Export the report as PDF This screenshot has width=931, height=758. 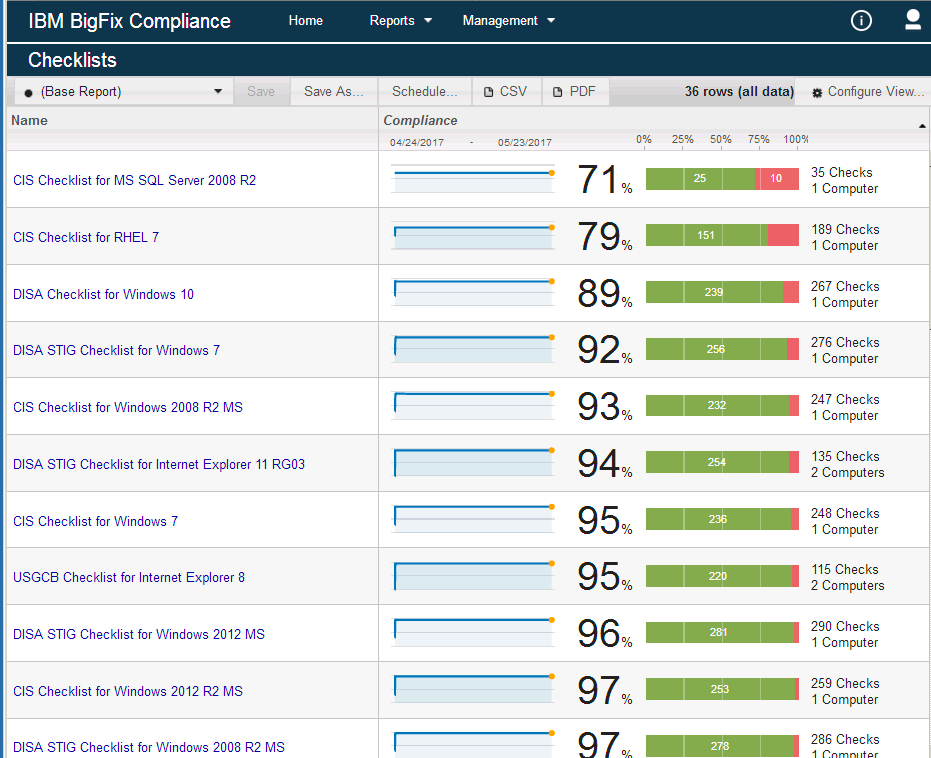click(574, 91)
